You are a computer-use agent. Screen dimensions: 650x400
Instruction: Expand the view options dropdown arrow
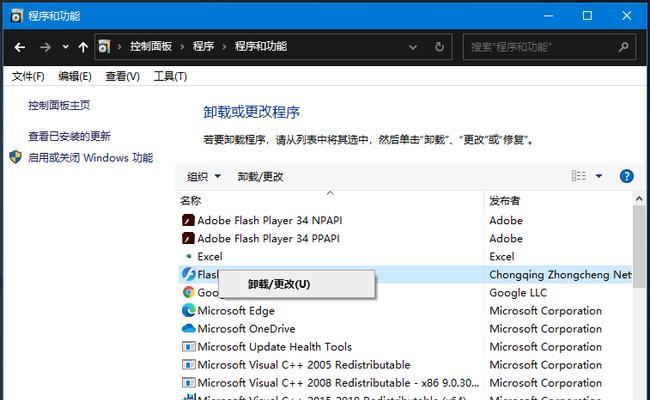click(599, 176)
